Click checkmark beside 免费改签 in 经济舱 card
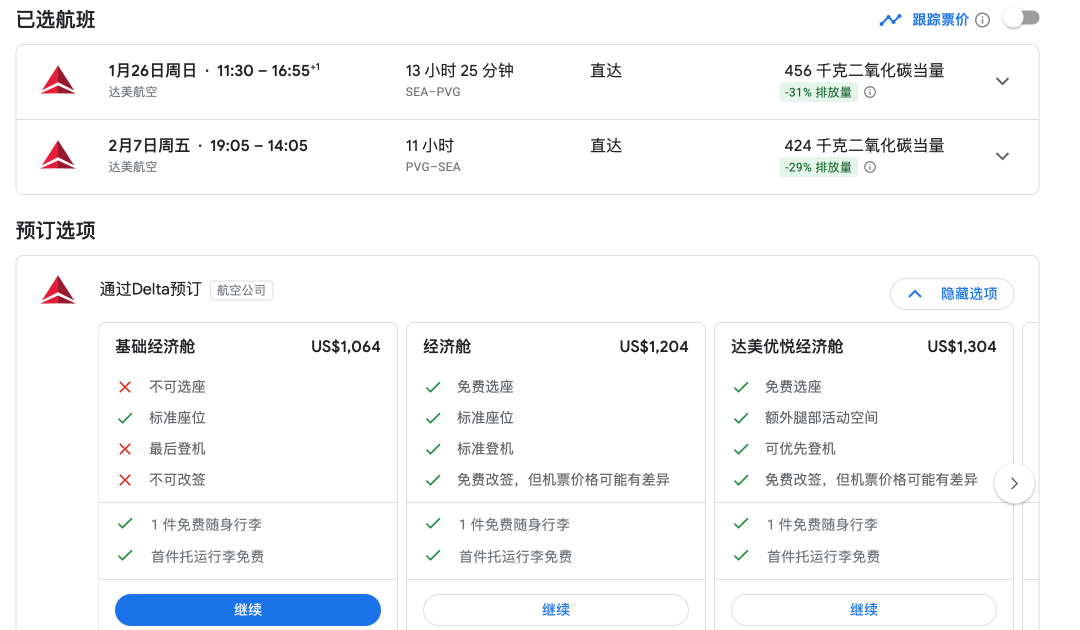Screen dimensions: 1080x630 [433, 481]
